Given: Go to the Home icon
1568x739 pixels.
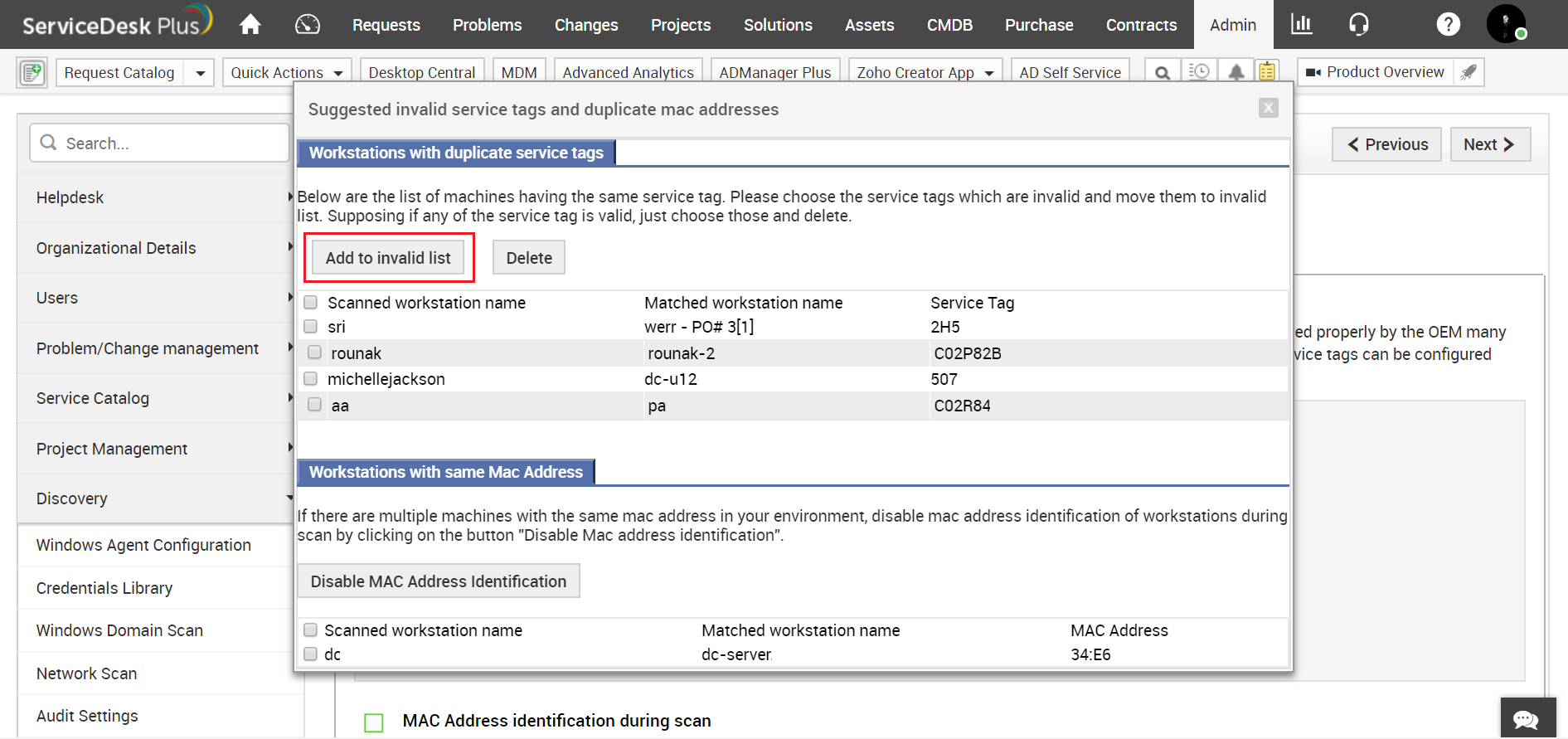Looking at the screenshot, I should pos(250,25).
